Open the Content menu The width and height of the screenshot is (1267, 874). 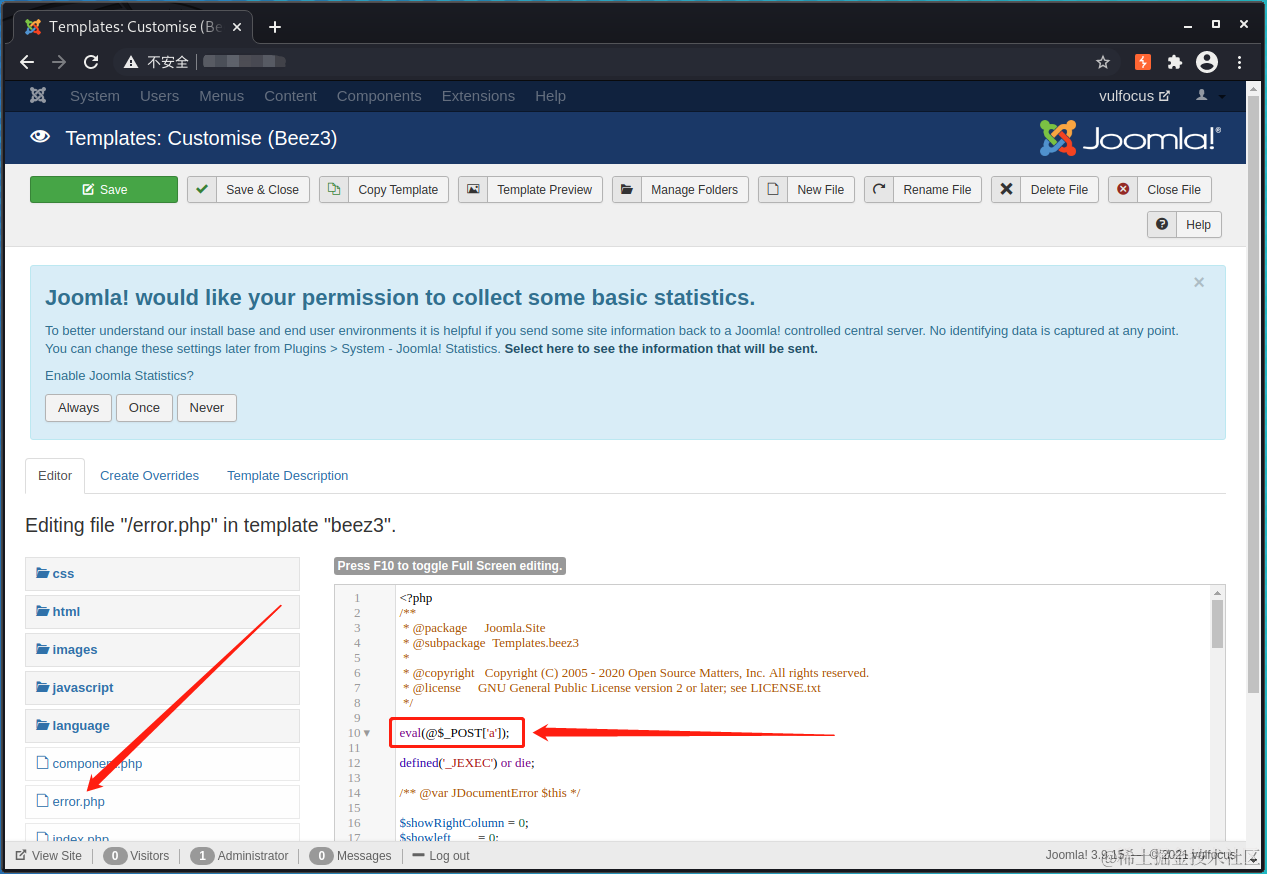point(290,96)
